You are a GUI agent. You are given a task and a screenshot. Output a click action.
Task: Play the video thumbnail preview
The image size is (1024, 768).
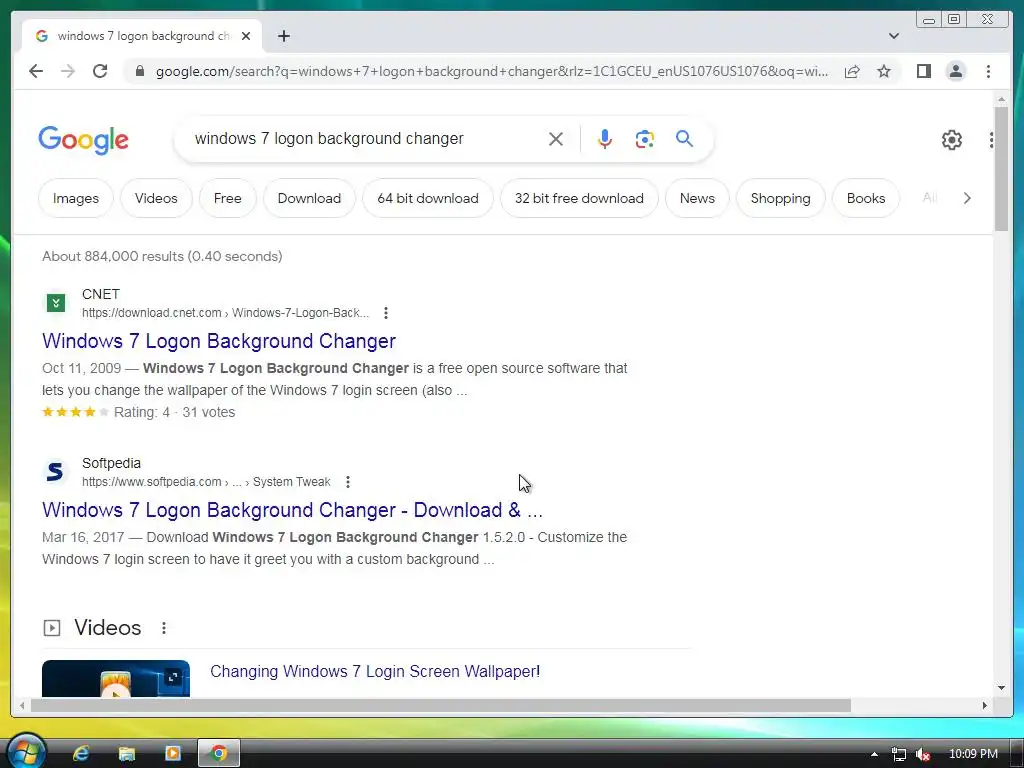tap(116, 679)
